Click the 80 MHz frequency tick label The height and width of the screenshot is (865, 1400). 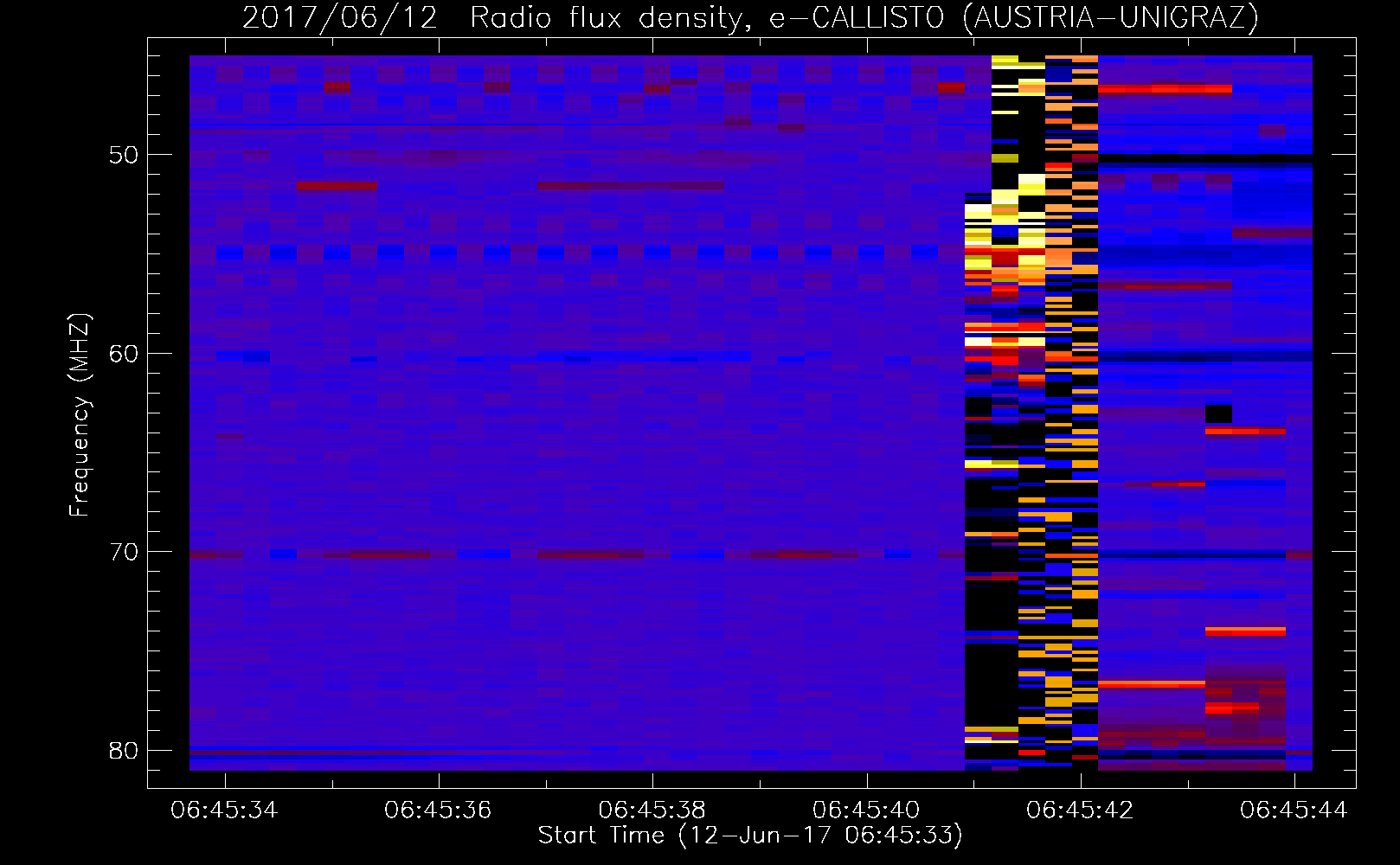pos(124,750)
